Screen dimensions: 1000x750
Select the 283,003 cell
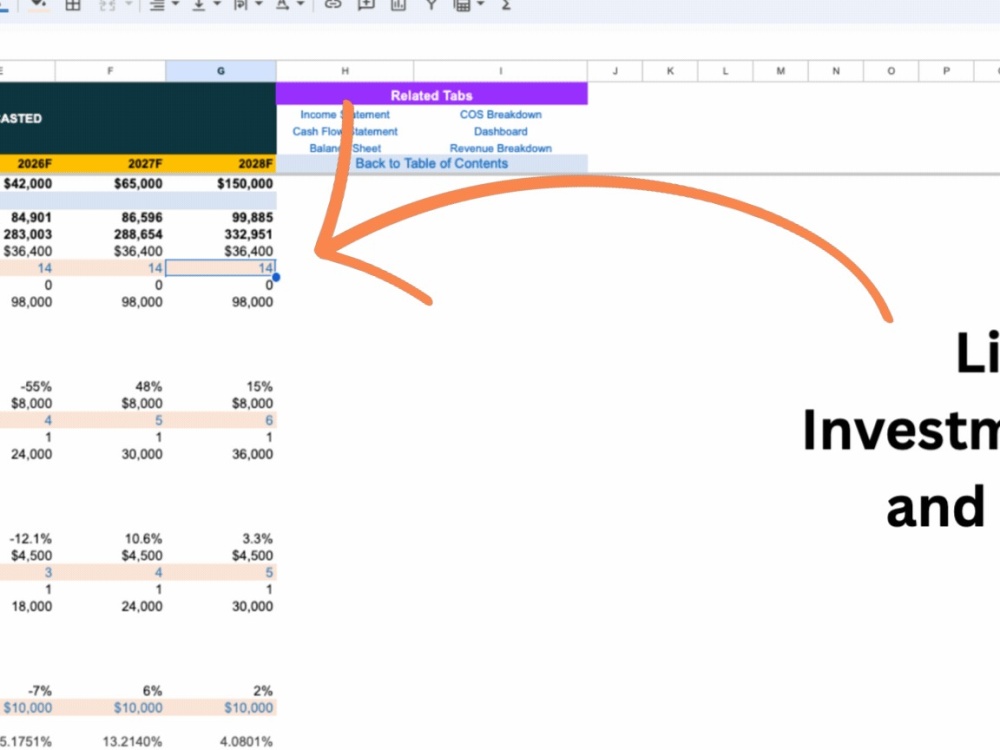(x=27, y=234)
